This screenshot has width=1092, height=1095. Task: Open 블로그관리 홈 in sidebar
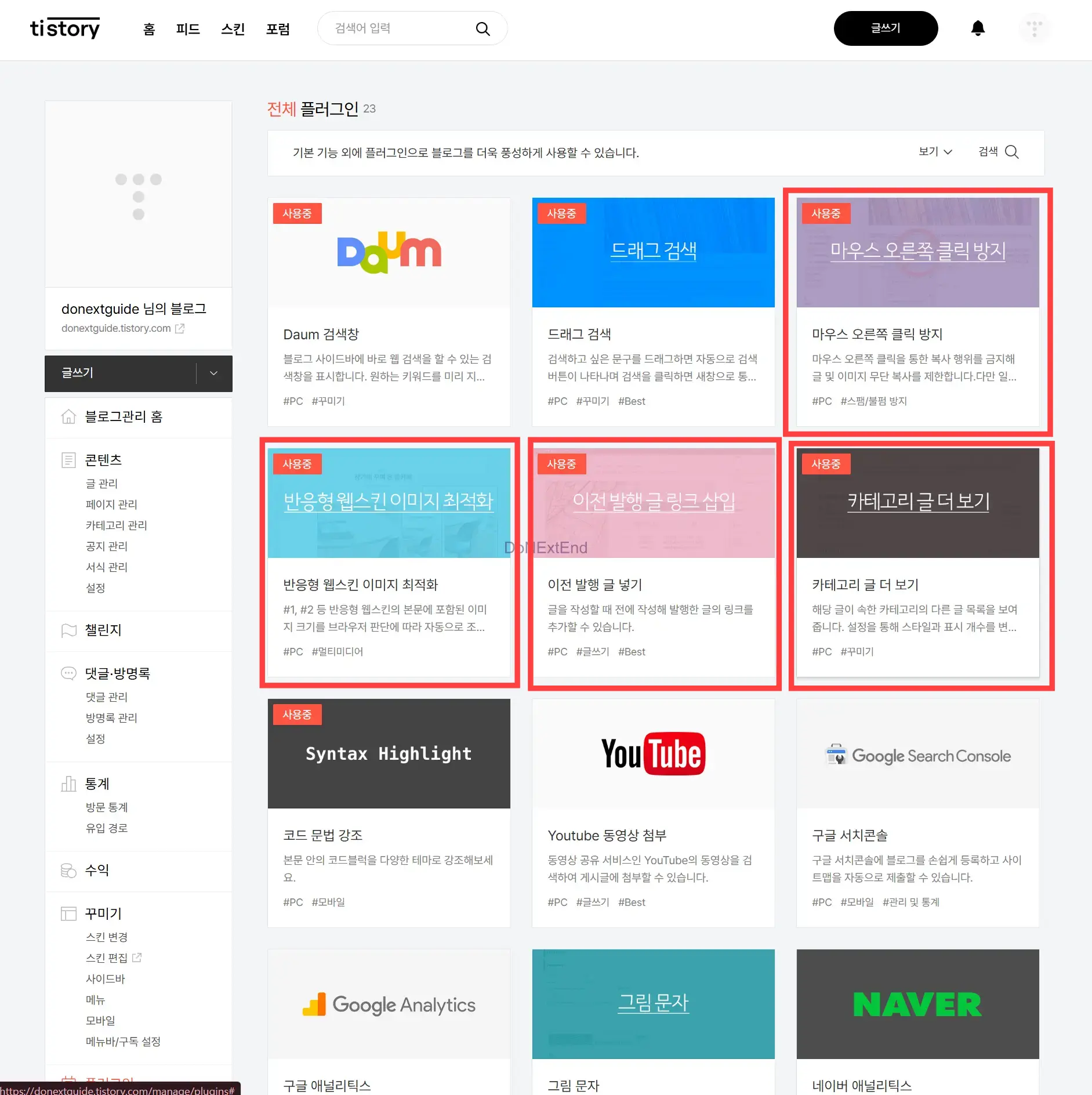click(x=124, y=416)
